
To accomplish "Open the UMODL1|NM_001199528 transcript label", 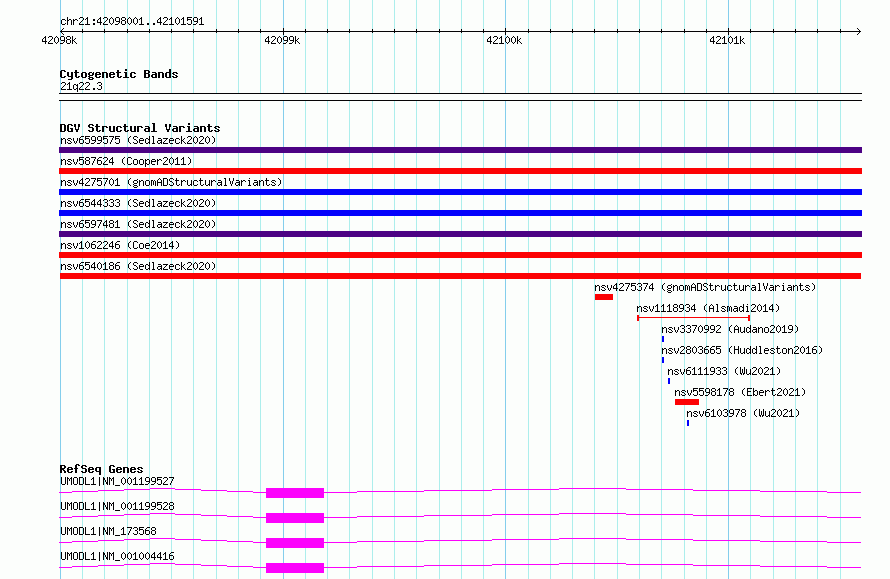I will click(117, 506).
